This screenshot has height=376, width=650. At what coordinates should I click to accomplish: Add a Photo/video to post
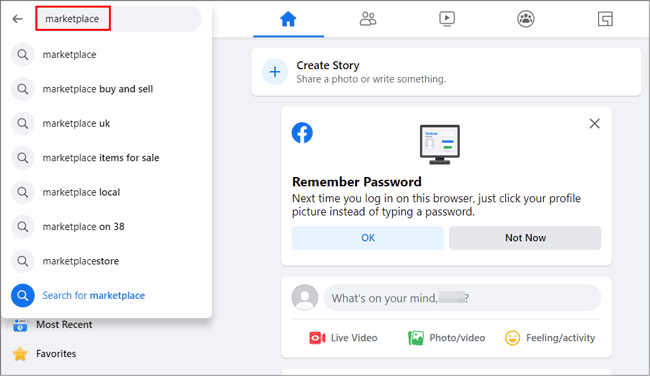tap(446, 338)
